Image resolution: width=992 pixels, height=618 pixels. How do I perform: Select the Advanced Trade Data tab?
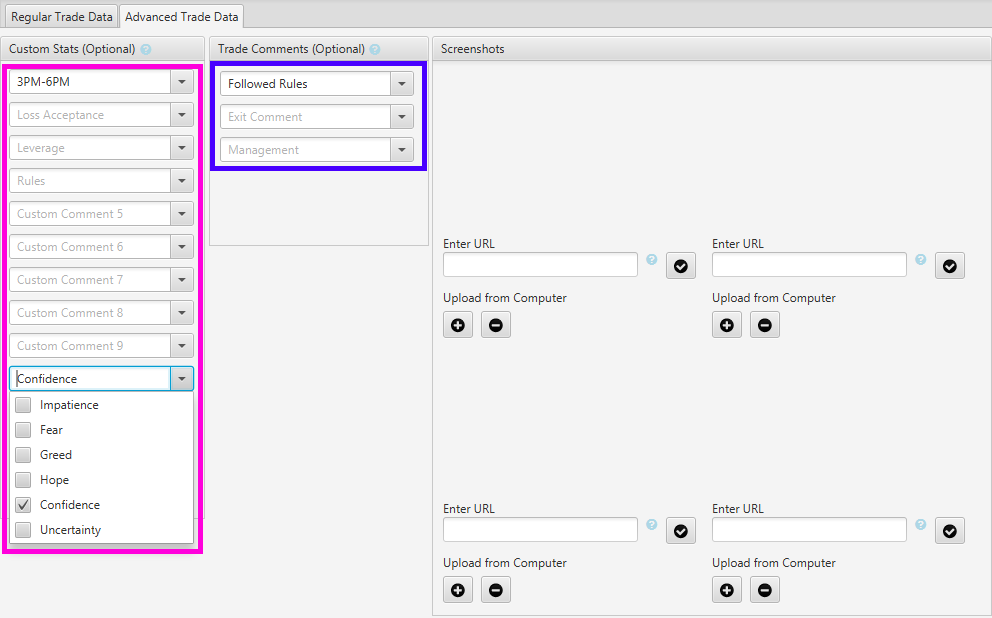(182, 17)
